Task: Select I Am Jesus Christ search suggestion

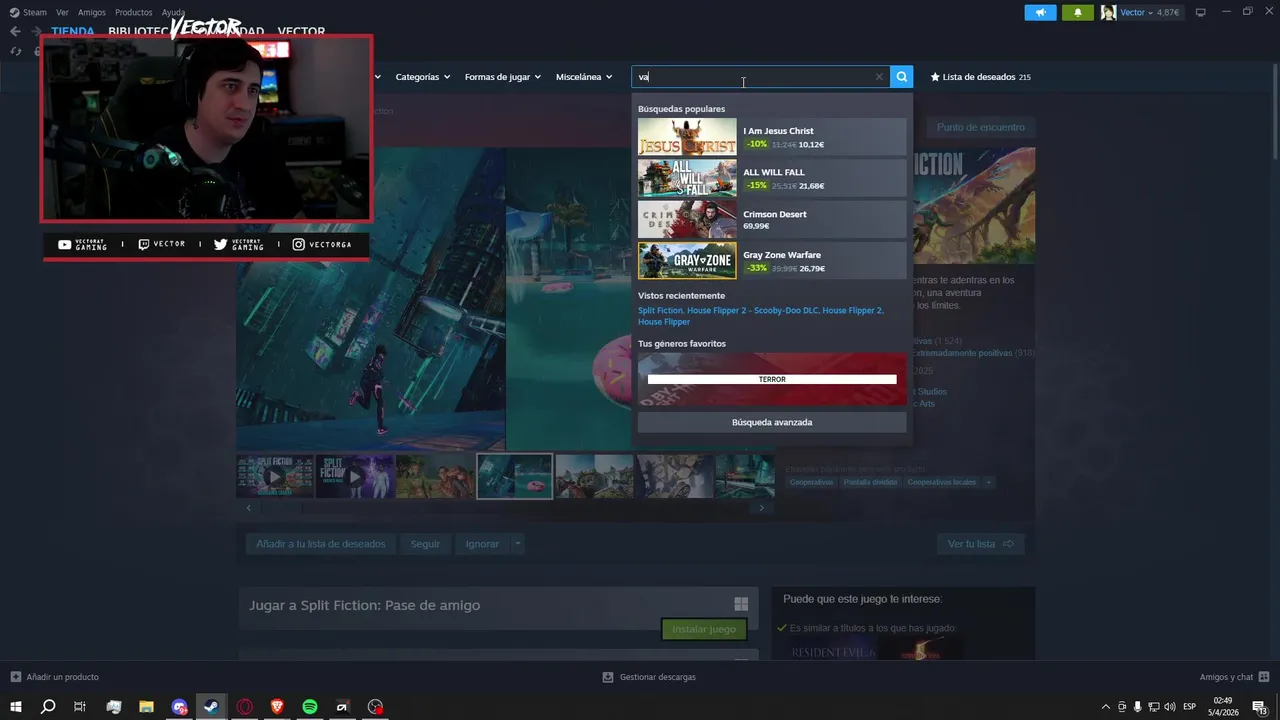Action: 772,137
